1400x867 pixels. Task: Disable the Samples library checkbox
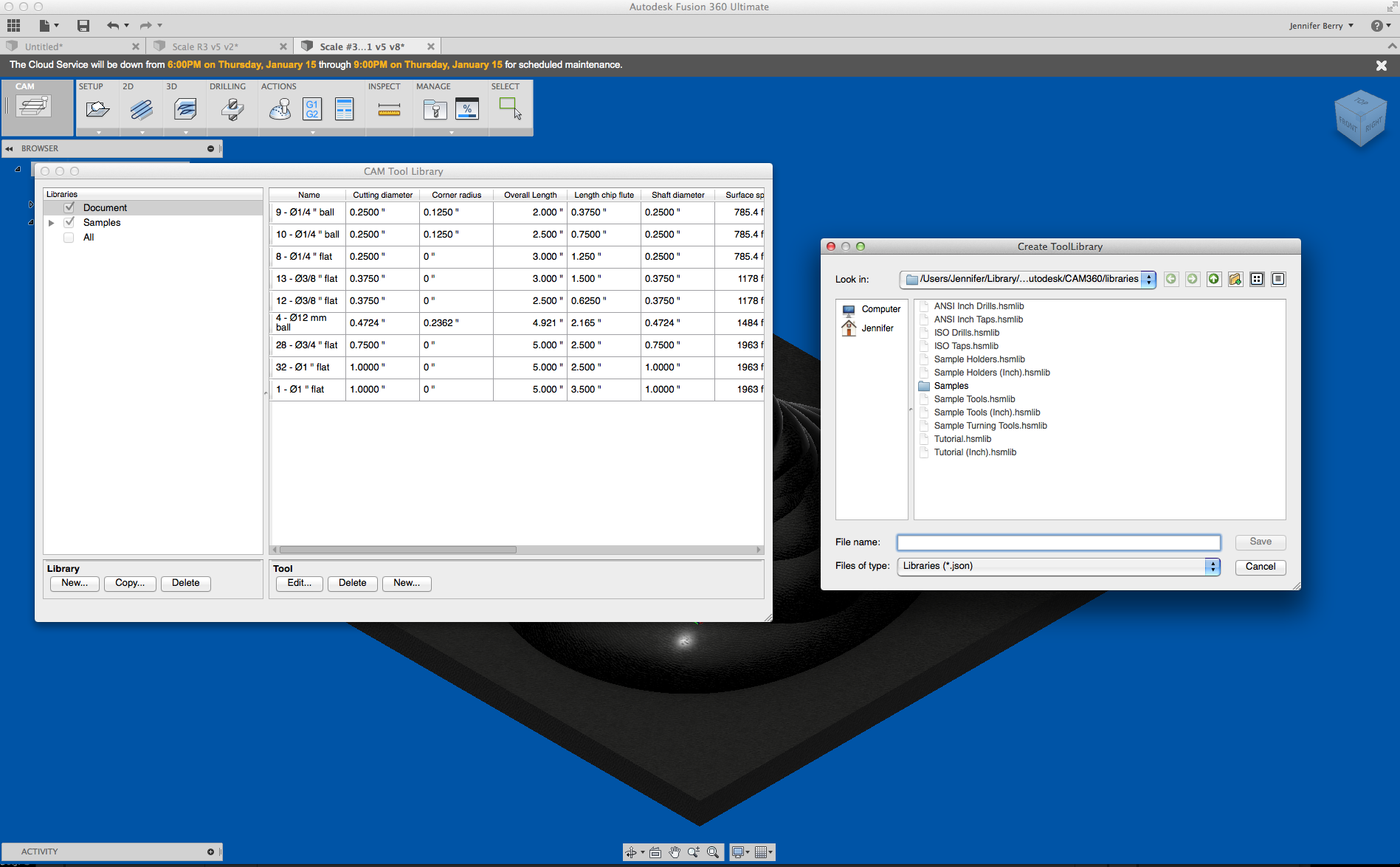69,222
